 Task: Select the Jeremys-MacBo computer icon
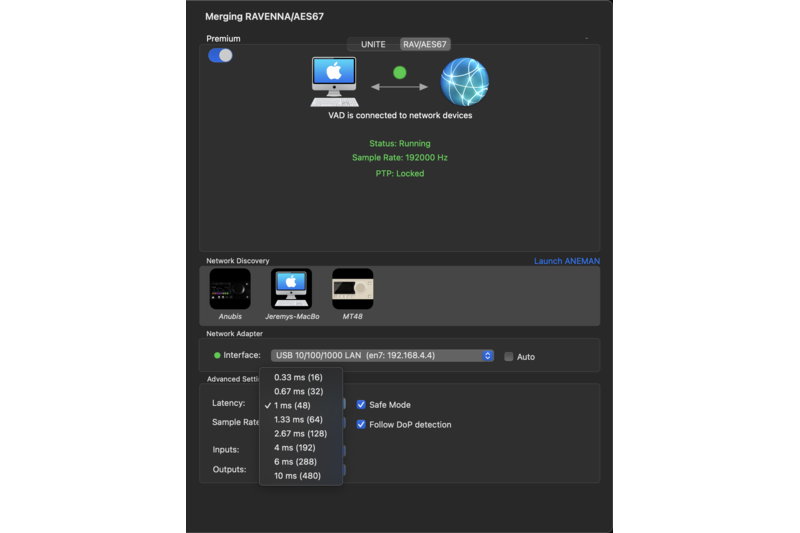(291, 289)
